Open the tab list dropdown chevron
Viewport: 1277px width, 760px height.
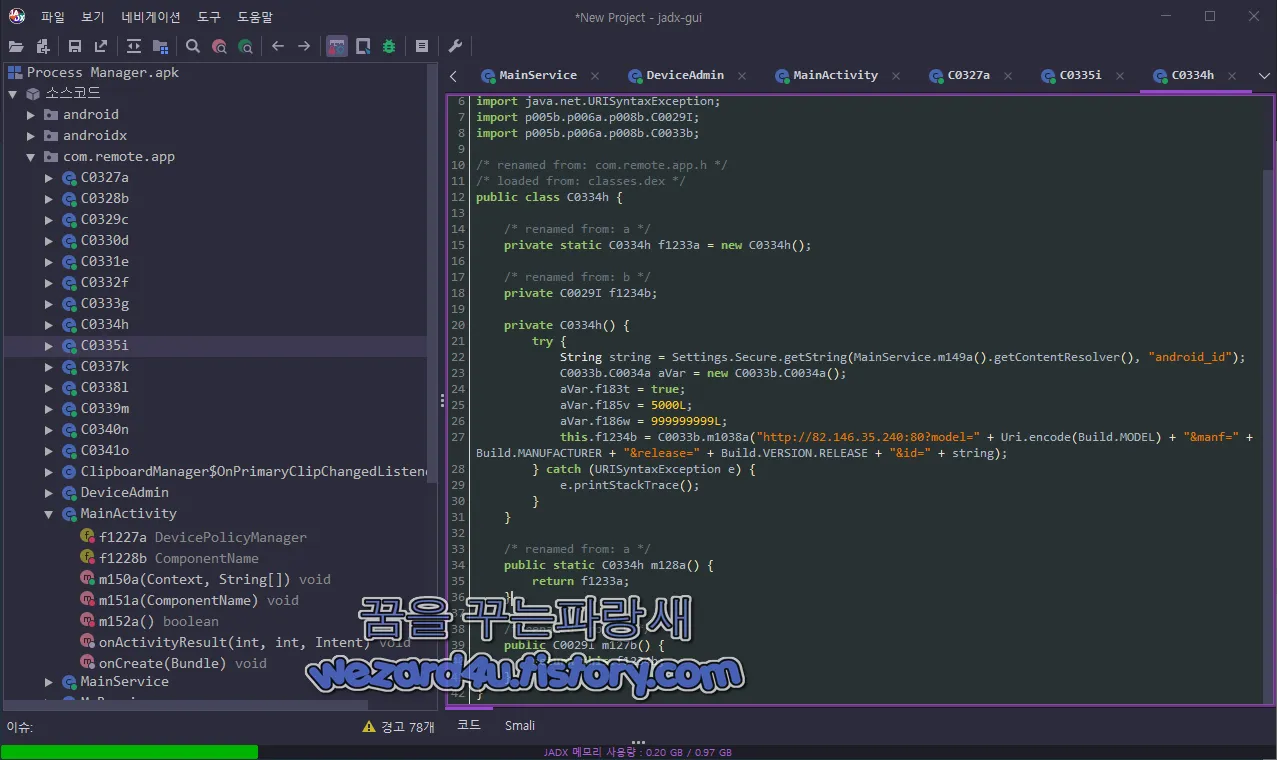(1264, 76)
